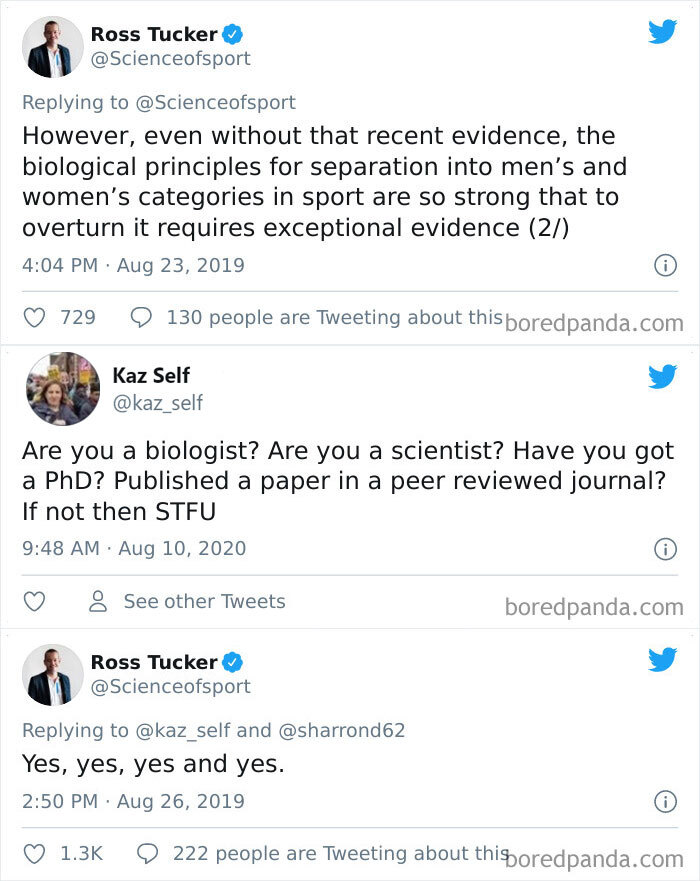Tap the heart icon on Kaz Self's tweet
700x881 pixels.
click(x=34, y=600)
